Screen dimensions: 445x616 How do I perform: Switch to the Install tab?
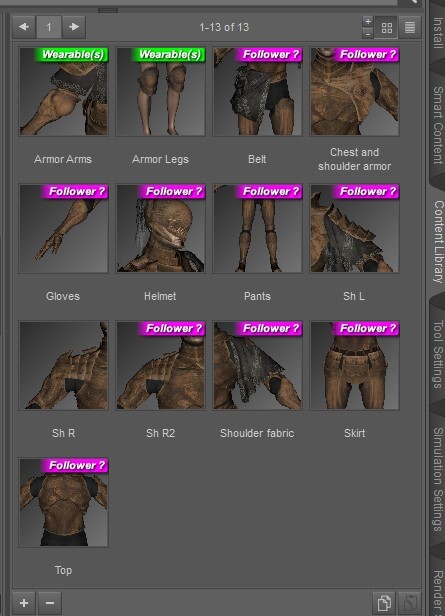point(438,33)
